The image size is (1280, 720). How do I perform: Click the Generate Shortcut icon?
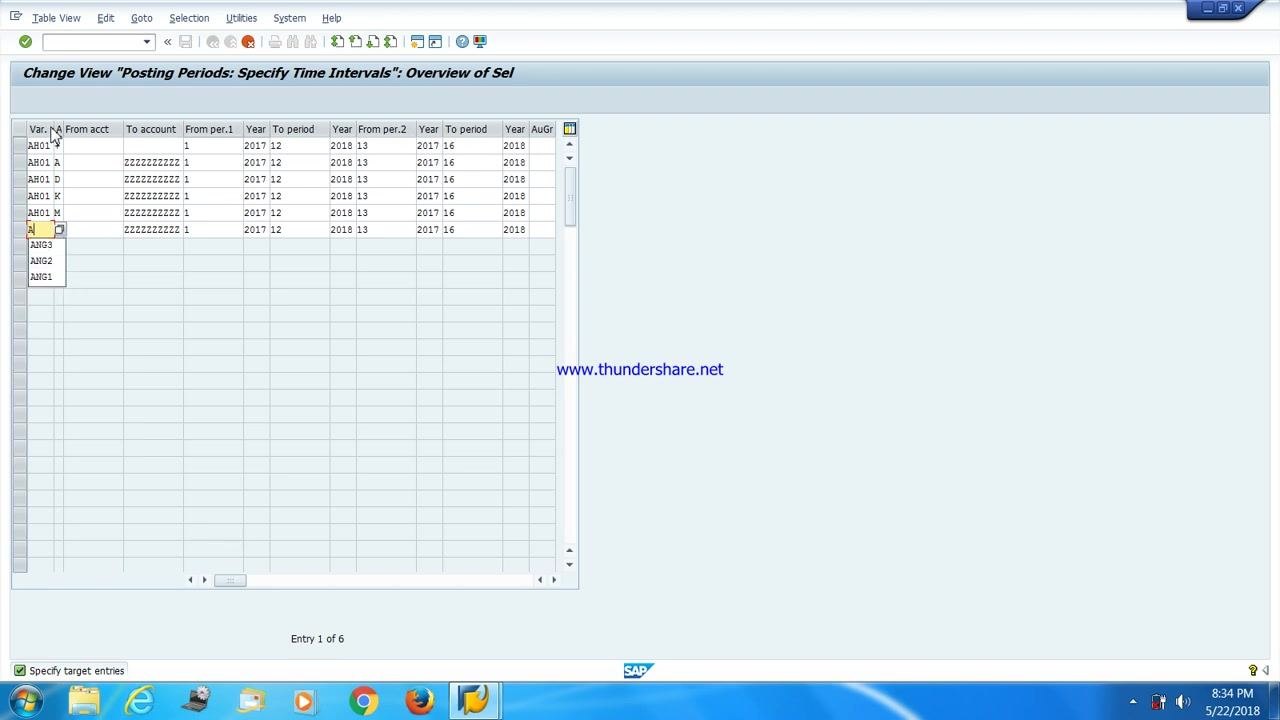435,42
